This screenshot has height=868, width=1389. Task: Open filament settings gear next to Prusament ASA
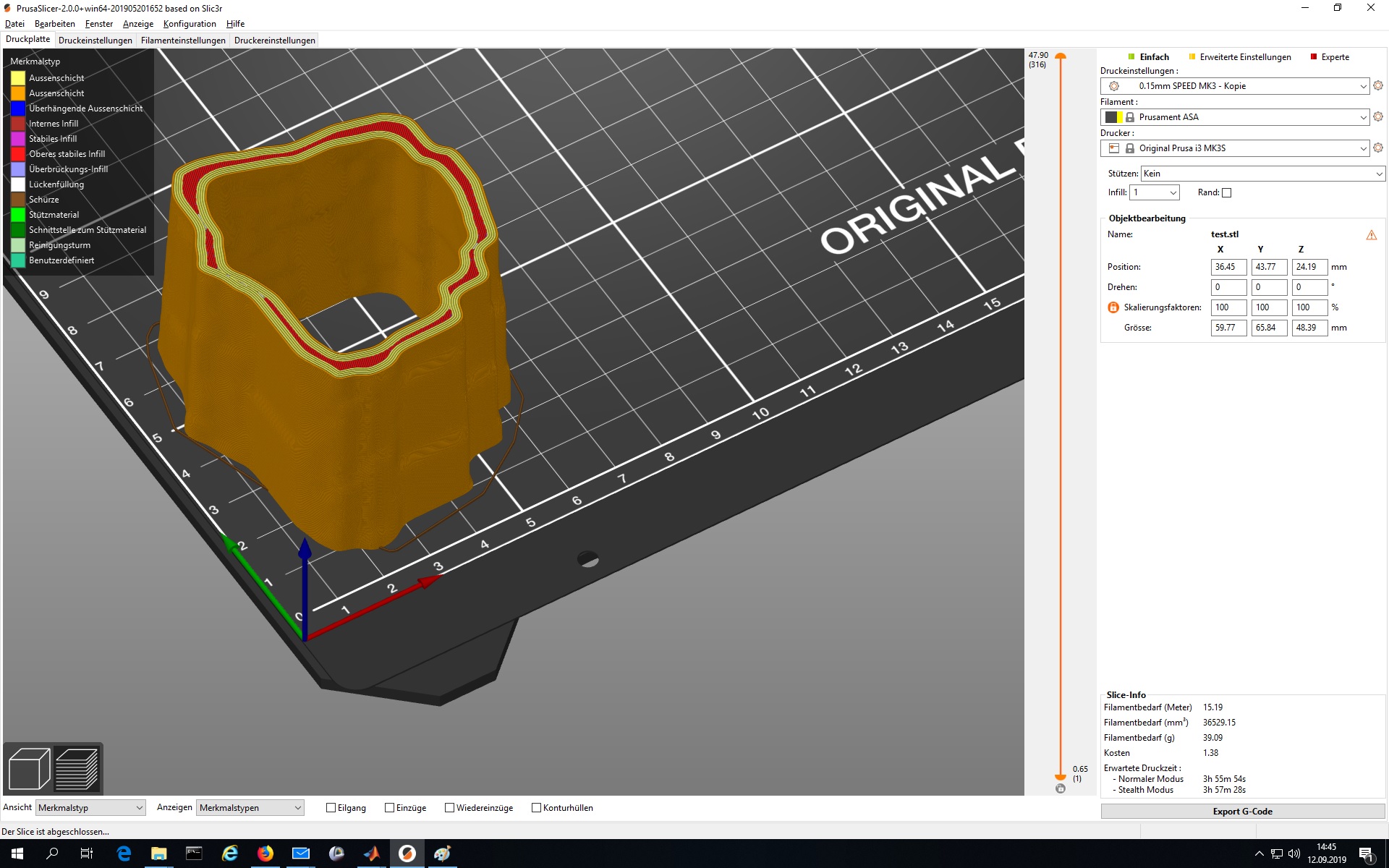coord(1377,116)
